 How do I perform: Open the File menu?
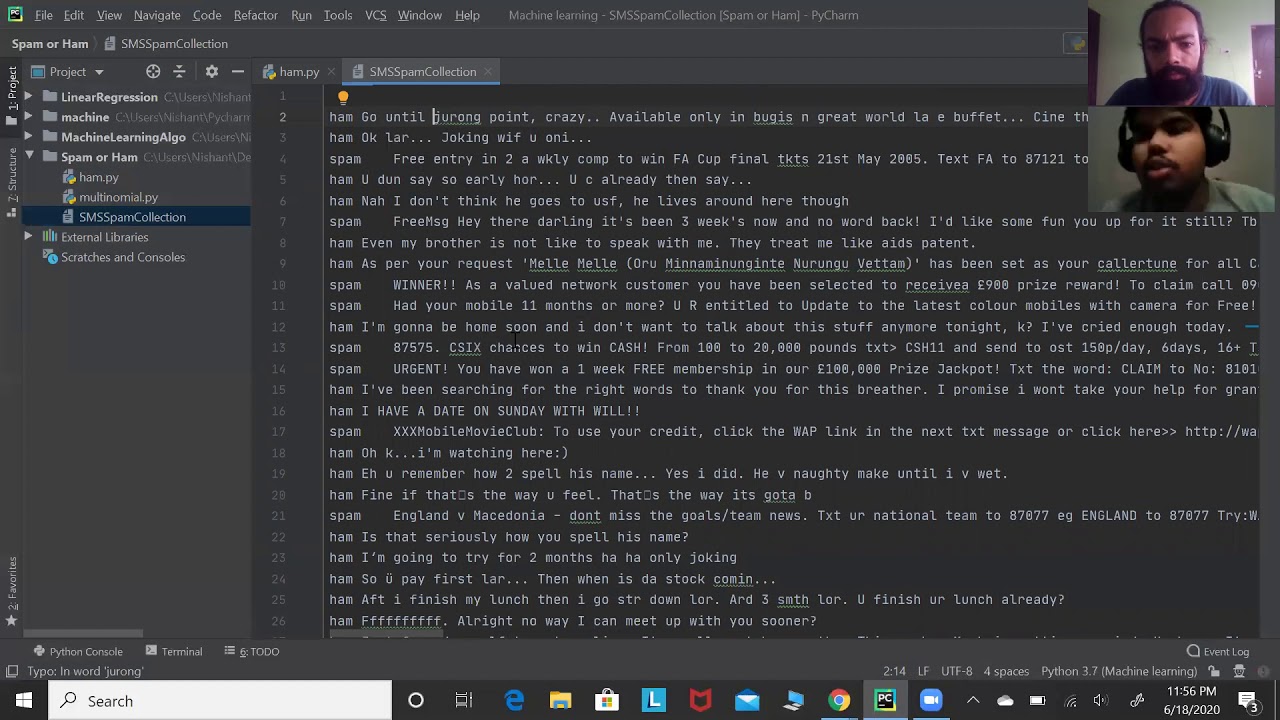coord(43,15)
